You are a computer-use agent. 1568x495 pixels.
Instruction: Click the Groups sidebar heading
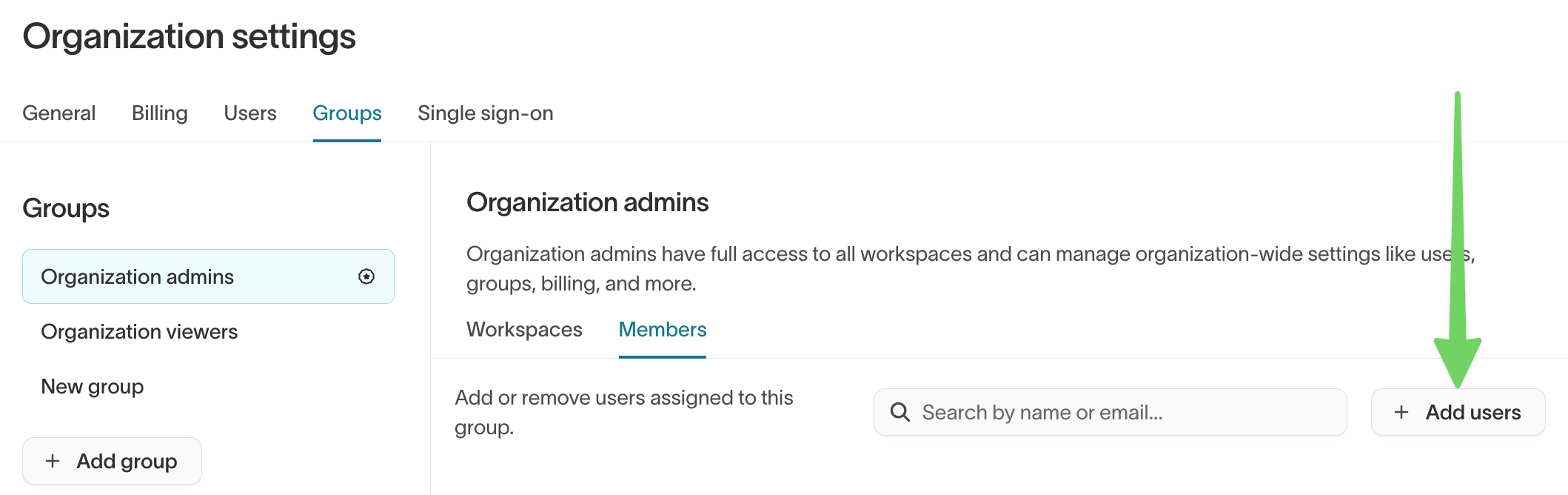point(67,208)
